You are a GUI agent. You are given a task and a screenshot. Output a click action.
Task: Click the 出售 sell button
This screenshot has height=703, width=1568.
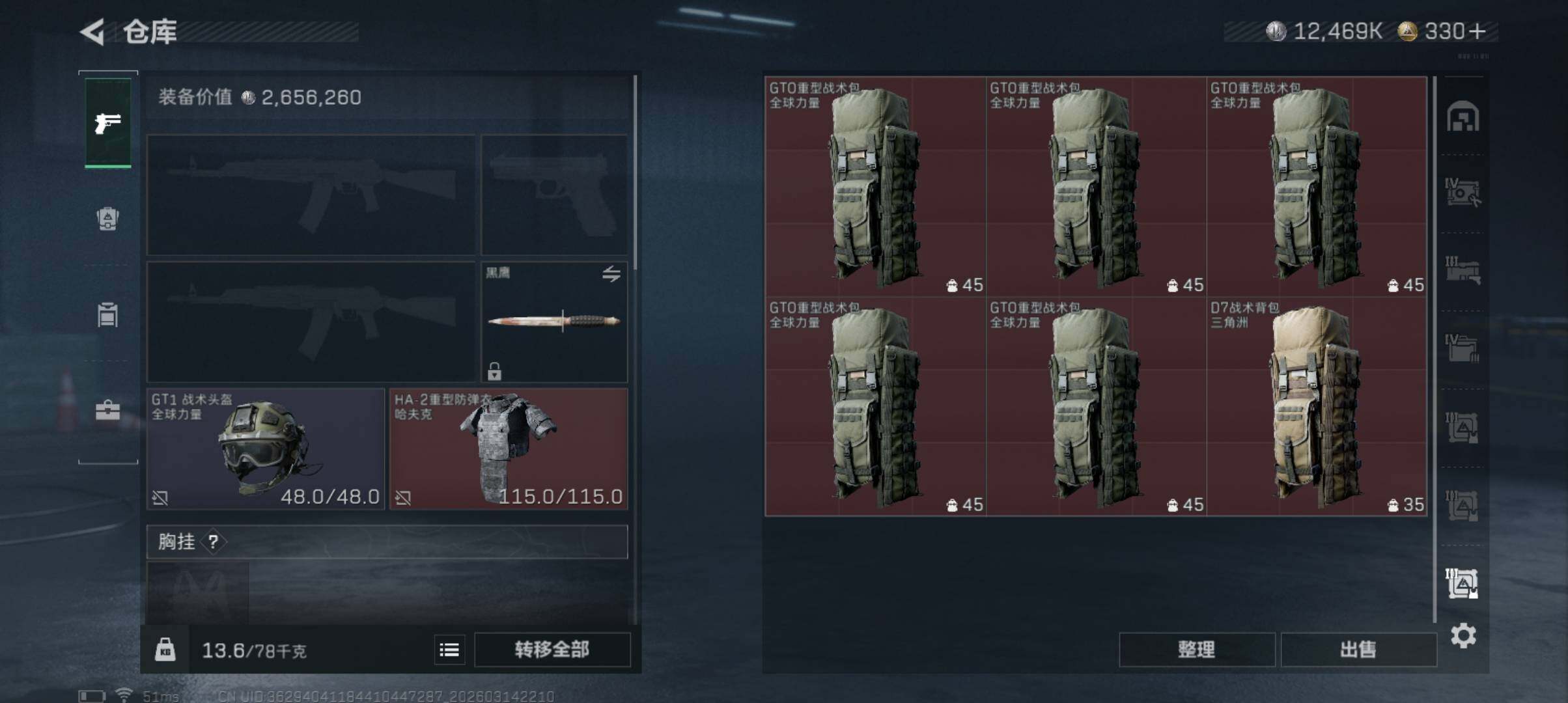click(x=1358, y=650)
